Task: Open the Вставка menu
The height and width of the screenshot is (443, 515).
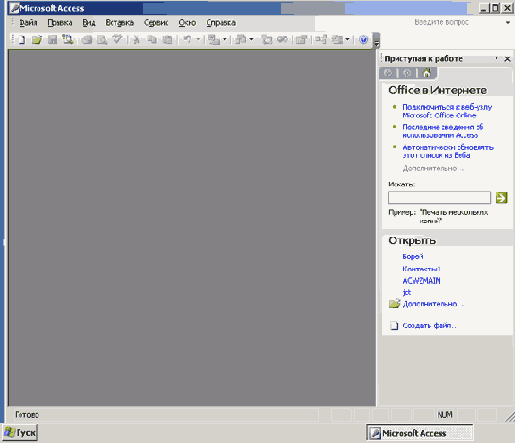Action: (120, 23)
